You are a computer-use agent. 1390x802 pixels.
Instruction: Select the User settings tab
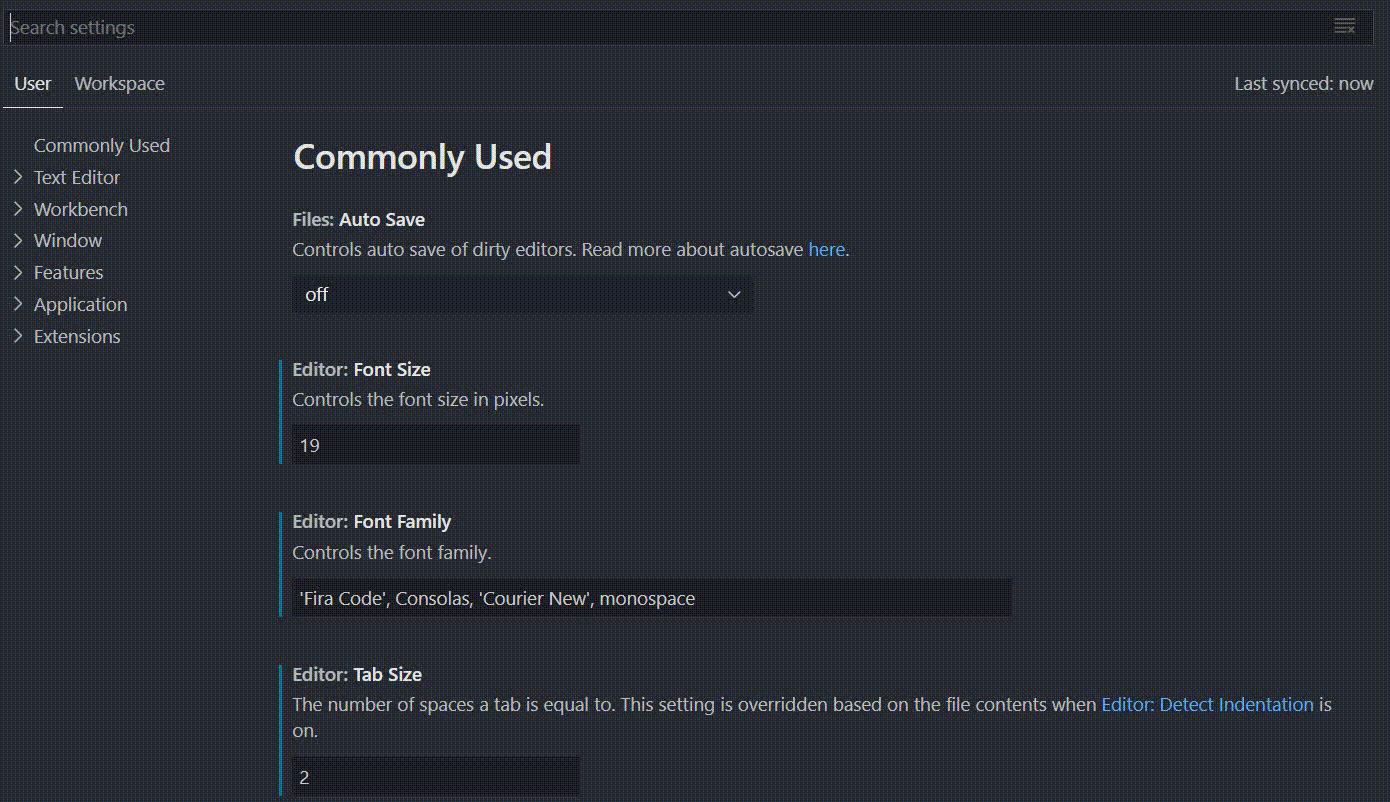tap(33, 84)
